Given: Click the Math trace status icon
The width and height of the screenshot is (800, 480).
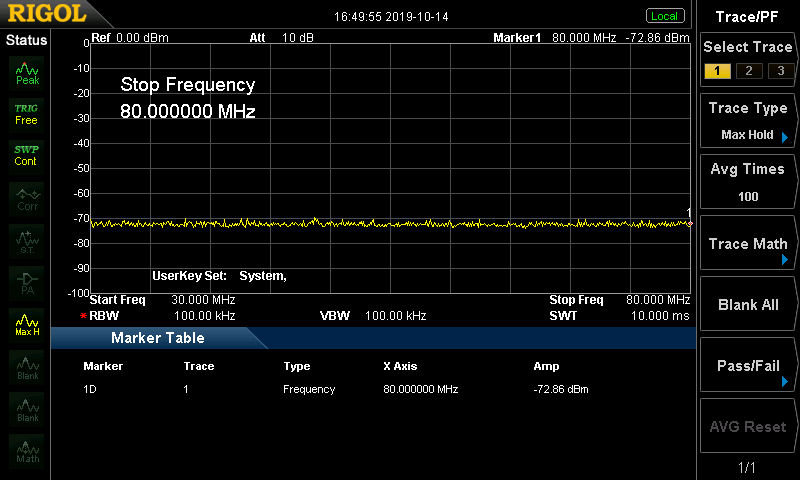Looking at the screenshot, I should click(27, 450).
